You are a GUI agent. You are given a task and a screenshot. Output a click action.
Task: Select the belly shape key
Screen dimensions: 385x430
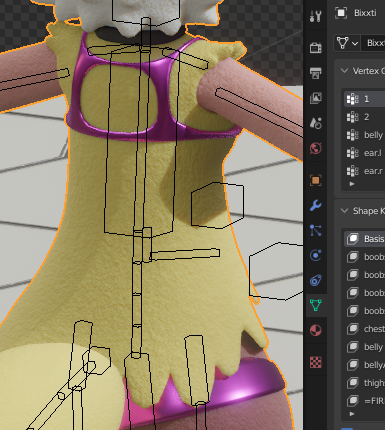[x=364, y=347]
